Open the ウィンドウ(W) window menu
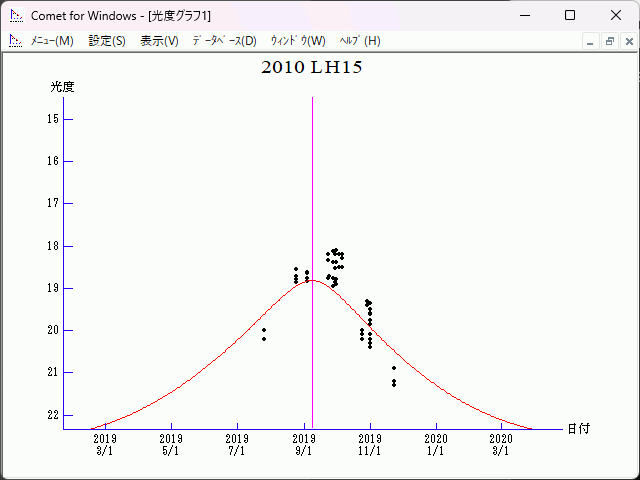This screenshot has height=480, width=640. 297,41
